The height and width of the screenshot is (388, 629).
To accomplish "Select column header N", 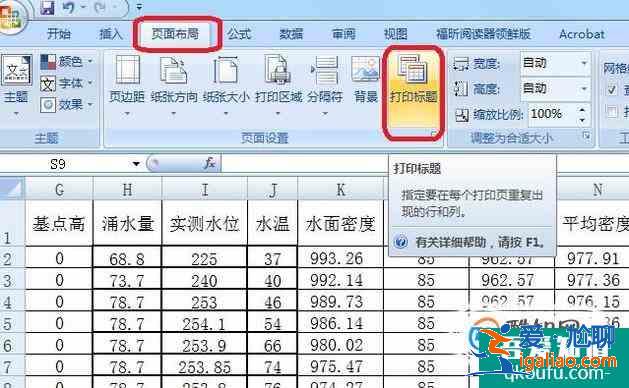I will tap(598, 189).
